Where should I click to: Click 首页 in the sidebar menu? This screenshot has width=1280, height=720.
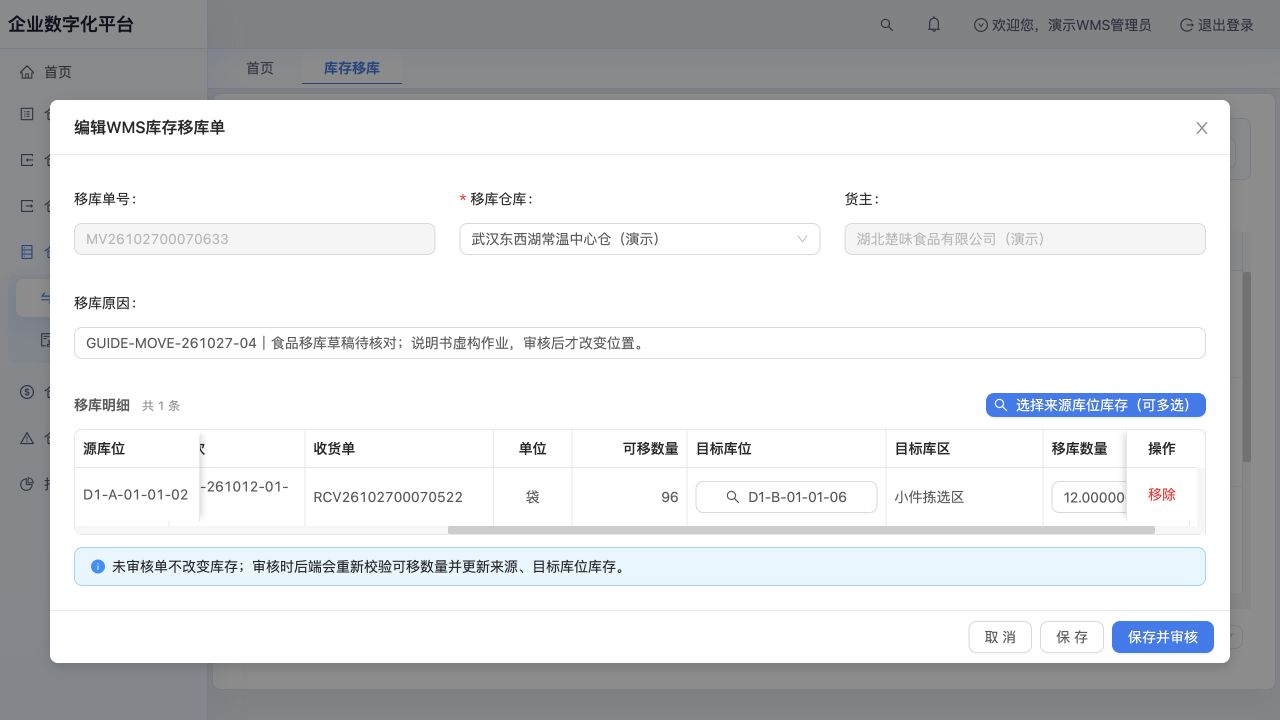58,72
